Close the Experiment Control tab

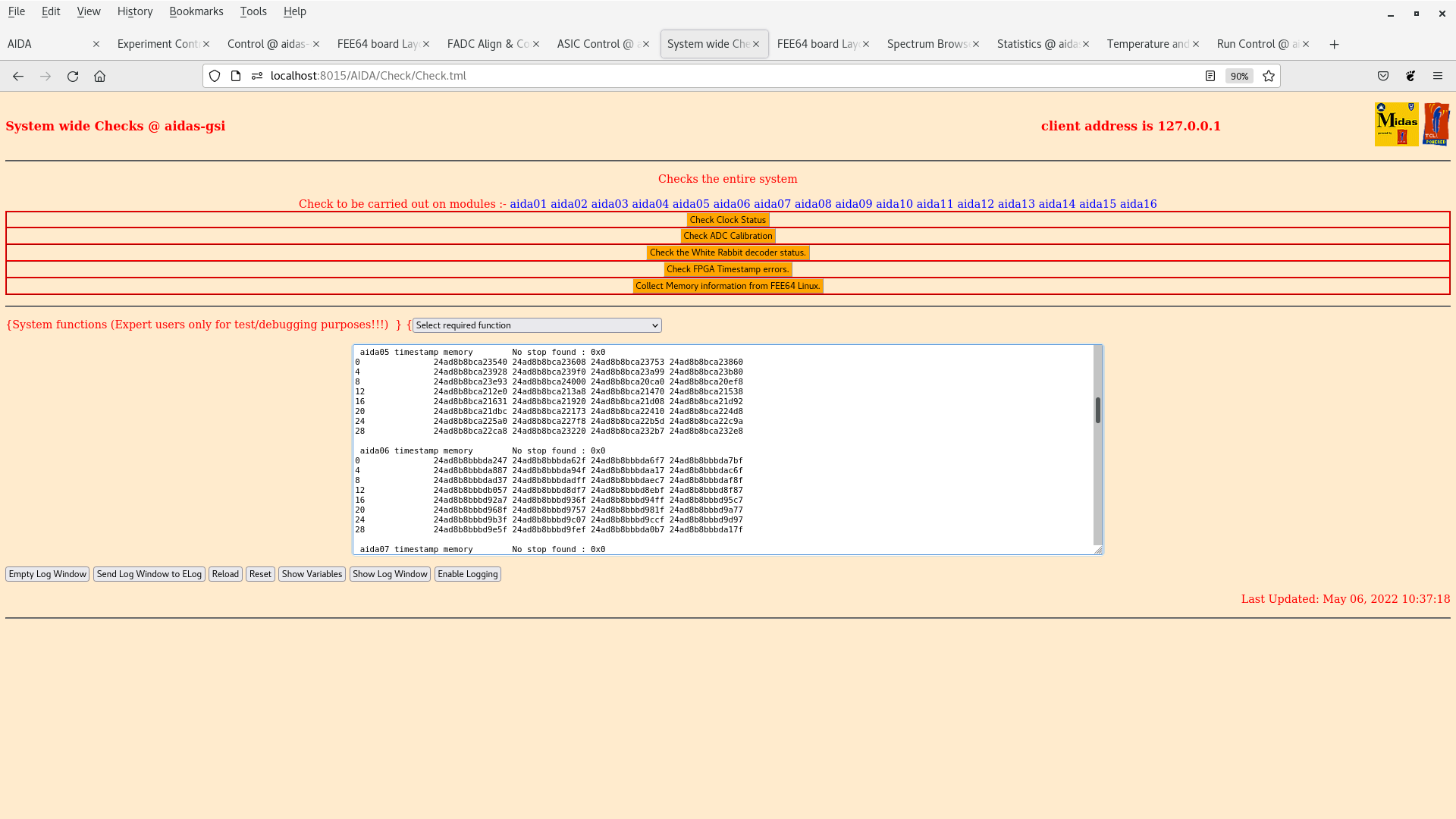(206, 44)
